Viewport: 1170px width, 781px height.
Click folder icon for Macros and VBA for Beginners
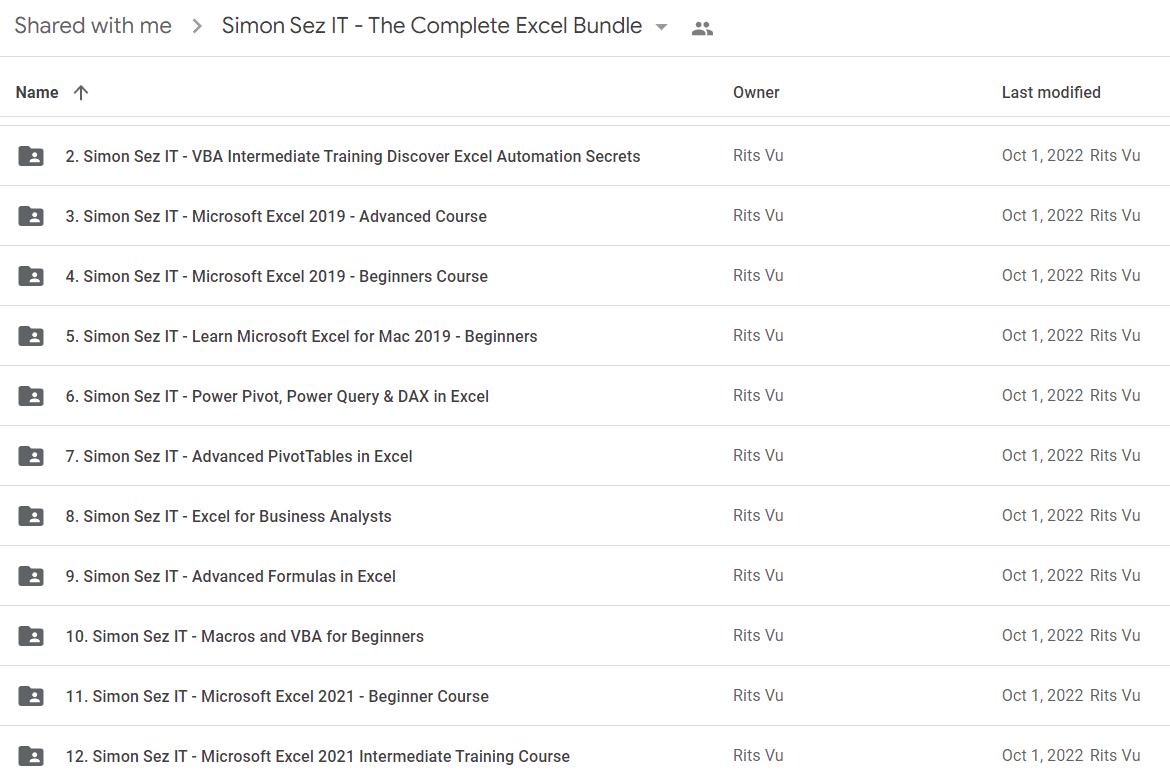31,636
